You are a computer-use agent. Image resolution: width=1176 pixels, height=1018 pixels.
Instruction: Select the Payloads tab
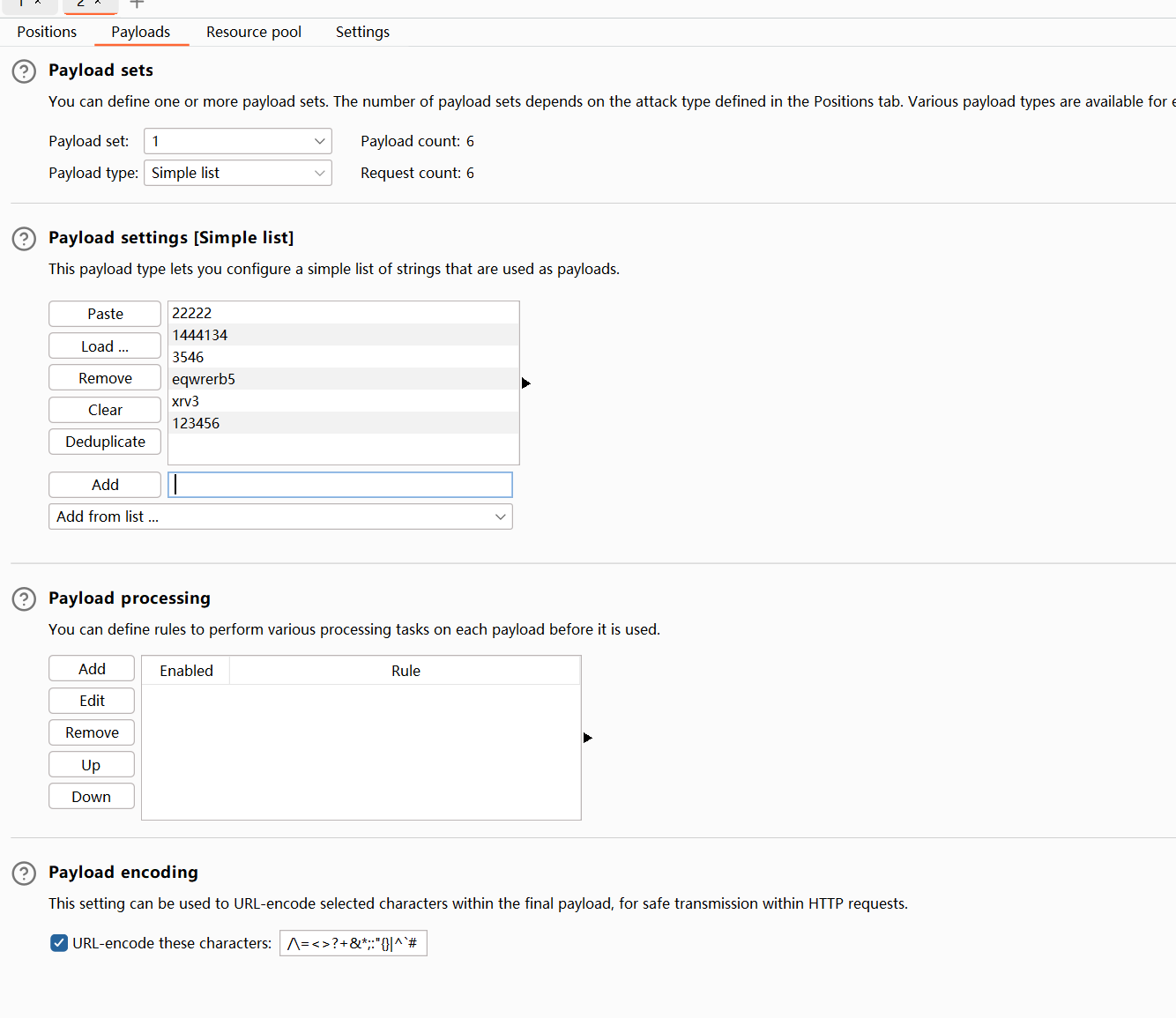[x=141, y=32]
